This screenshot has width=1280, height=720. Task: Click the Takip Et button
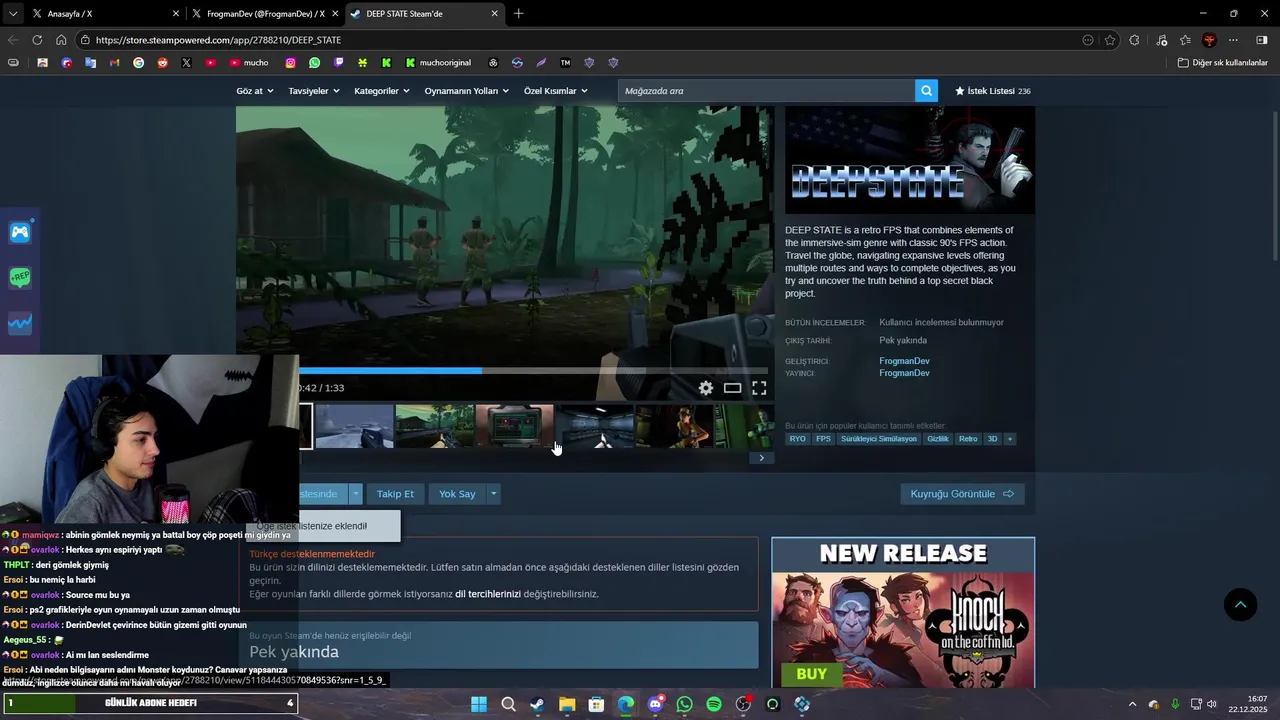(395, 494)
